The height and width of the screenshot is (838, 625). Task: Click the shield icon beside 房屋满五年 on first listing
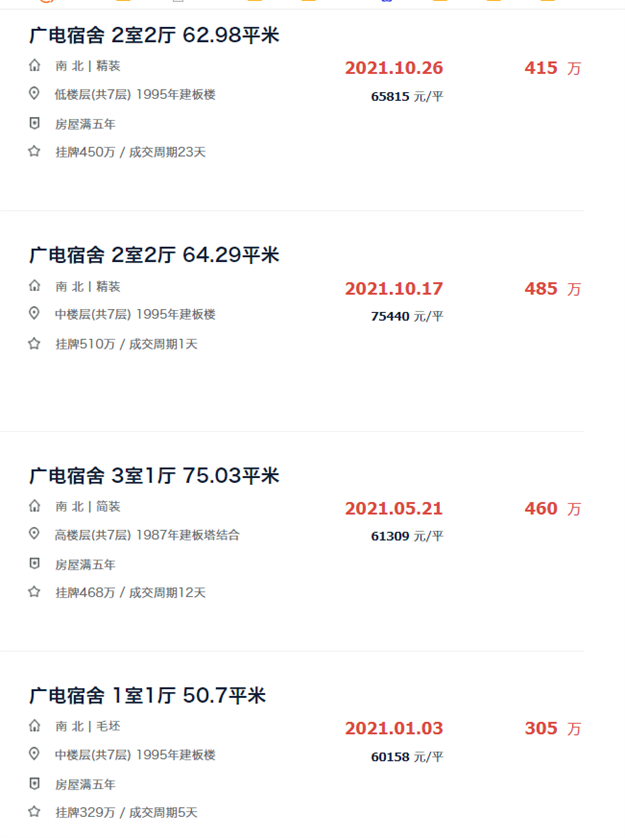33,124
